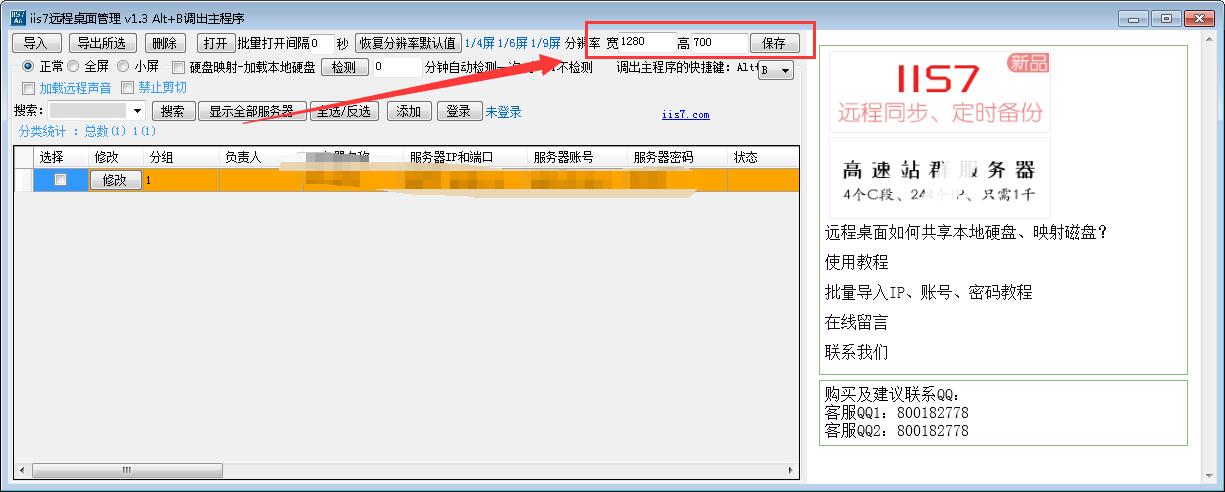Screen dimensions: 1225x492
Task: Check the server row selection checkbox
Action: 60,180
